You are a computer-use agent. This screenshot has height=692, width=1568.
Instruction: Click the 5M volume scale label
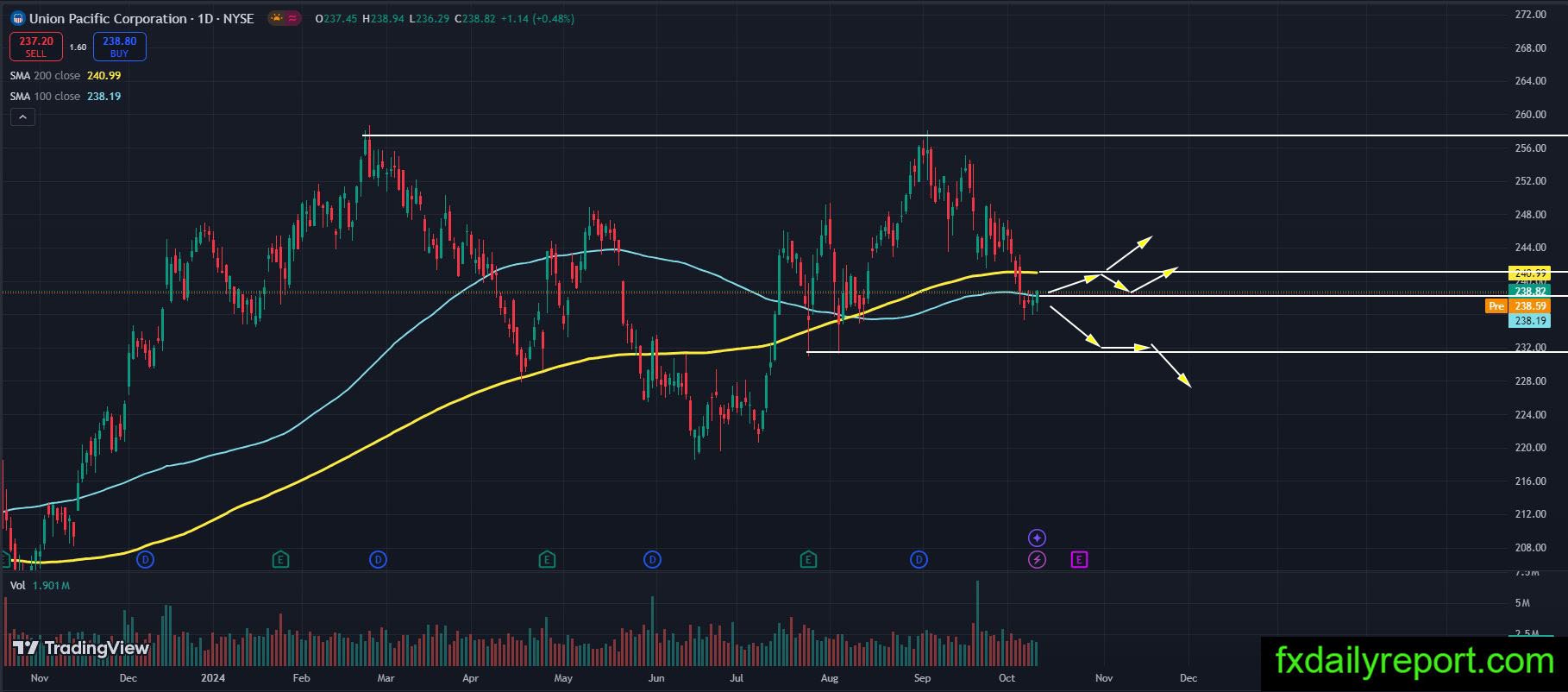(1522, 603)
